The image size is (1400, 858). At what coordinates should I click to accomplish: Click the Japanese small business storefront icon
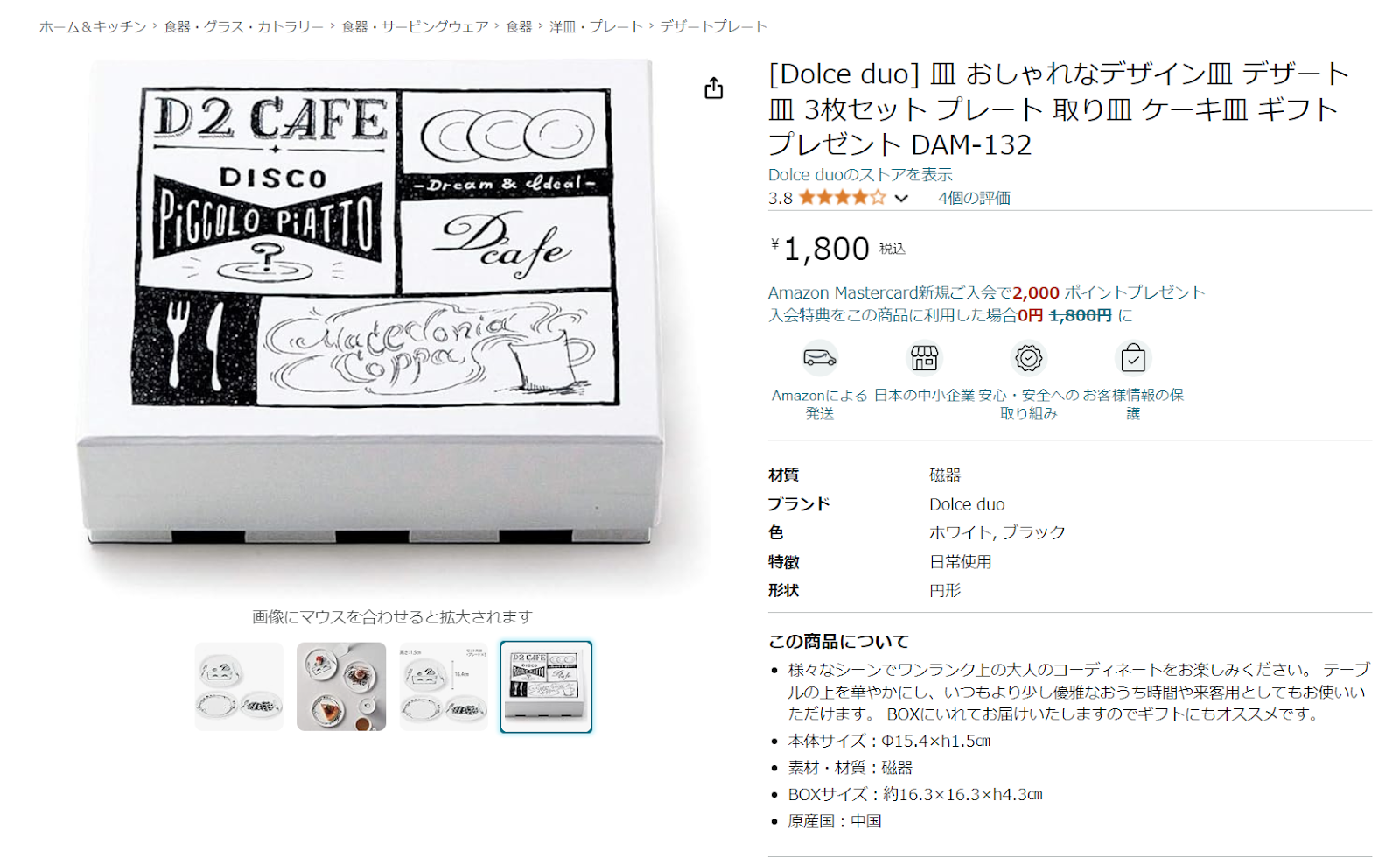tap(924, 358)
